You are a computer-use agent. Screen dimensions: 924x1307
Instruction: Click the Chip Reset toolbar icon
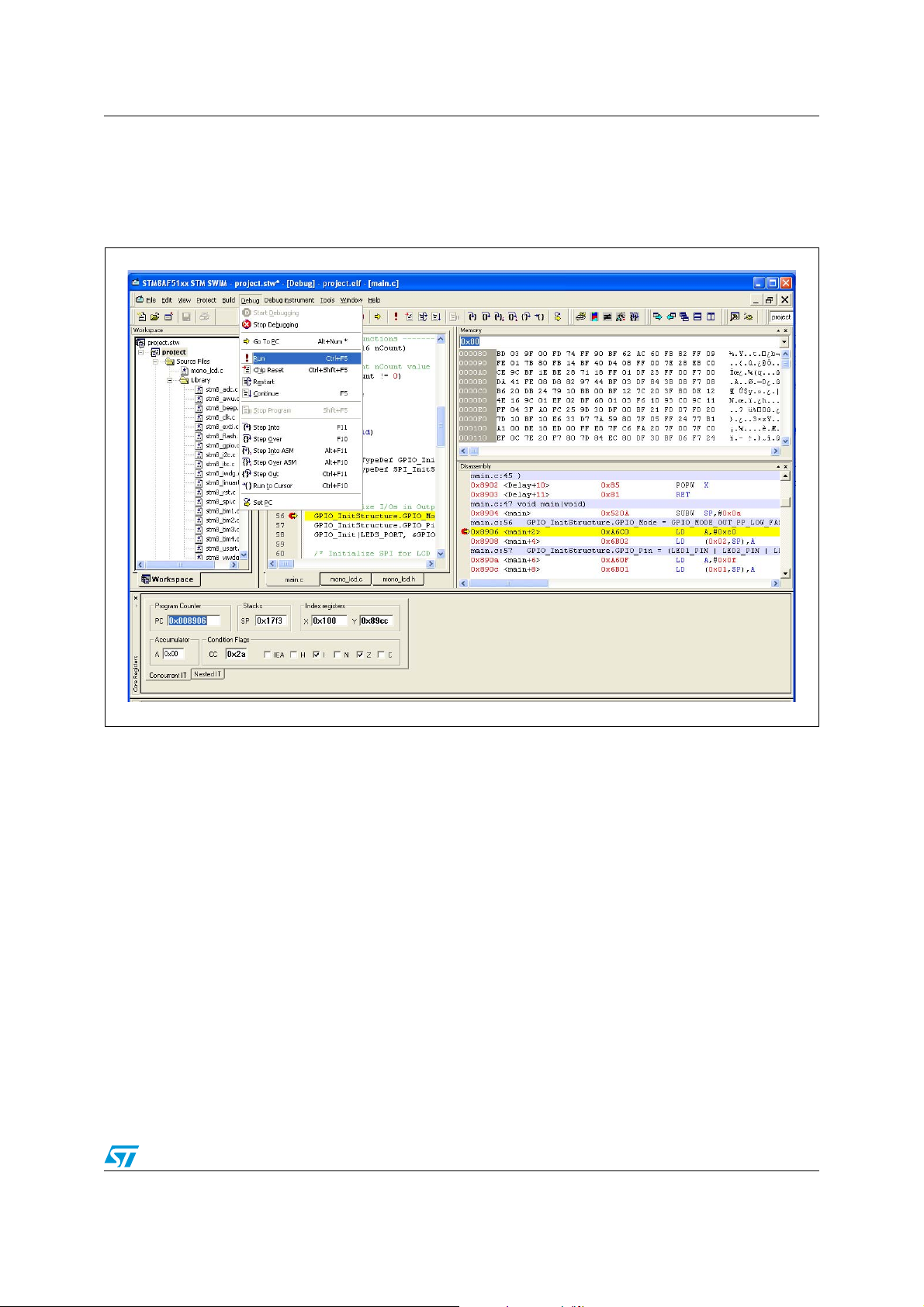click(x=409, y=316)
